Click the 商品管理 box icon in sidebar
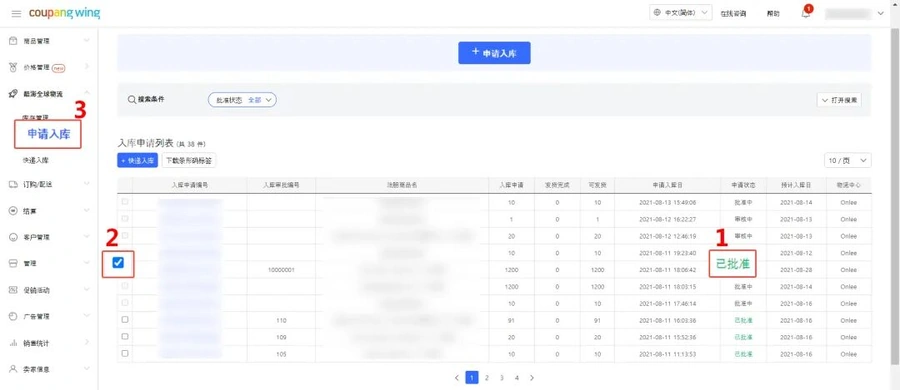The image size is (900, 390). coord(13,40)
